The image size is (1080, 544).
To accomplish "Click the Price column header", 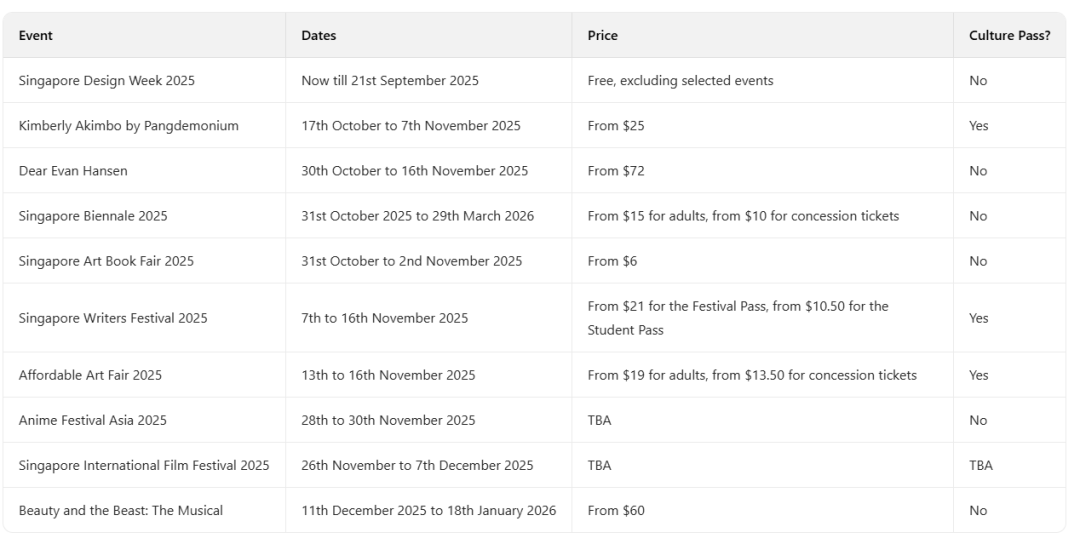I will click(x=602, y=36).
